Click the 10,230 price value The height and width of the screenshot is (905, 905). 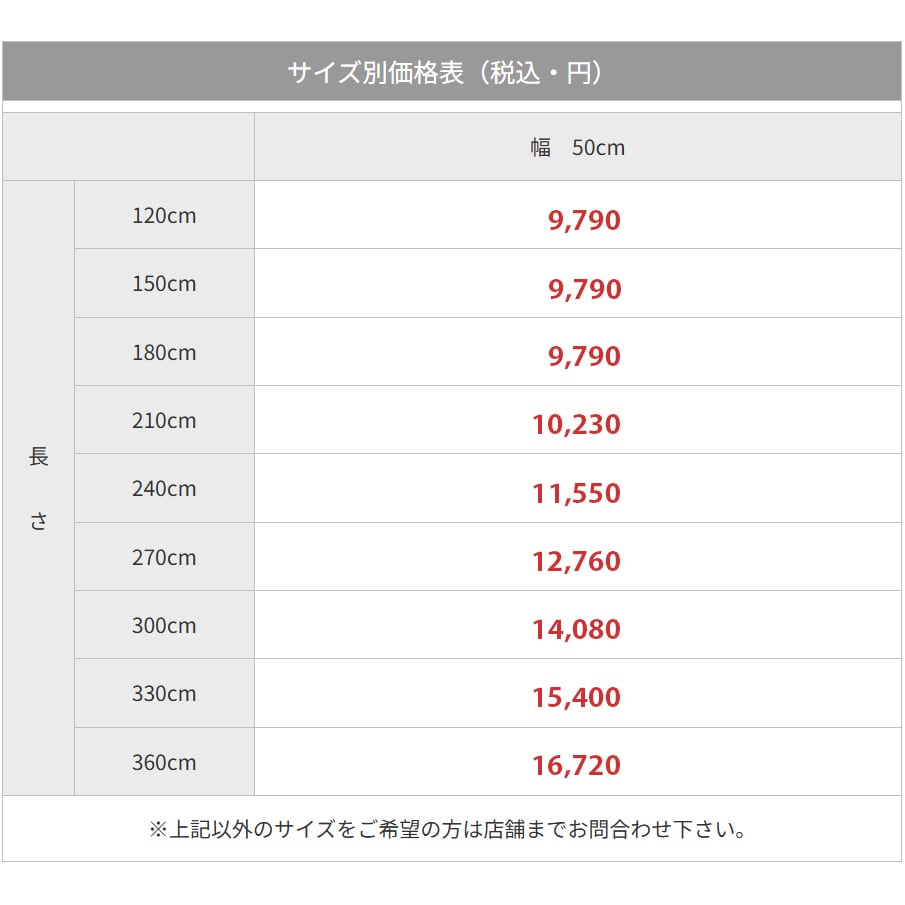[576, 425]
